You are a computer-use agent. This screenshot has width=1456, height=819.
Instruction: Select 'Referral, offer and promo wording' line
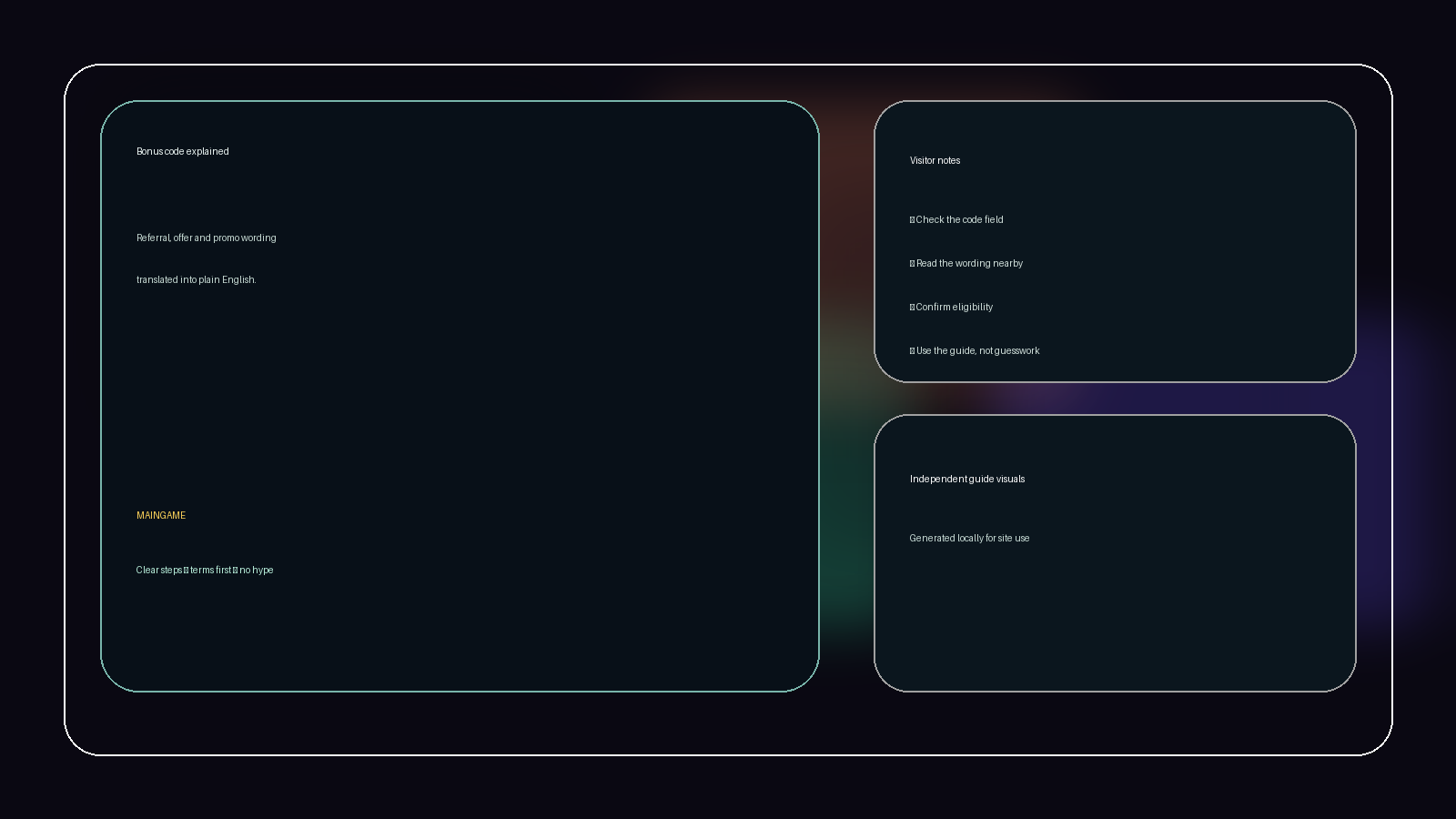tap(207, 238)
